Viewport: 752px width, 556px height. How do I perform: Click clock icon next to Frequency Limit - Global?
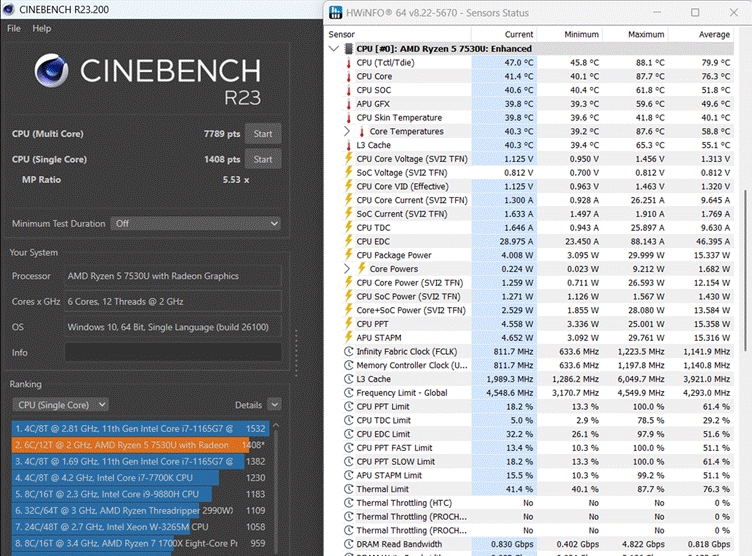tap(349, 393)
